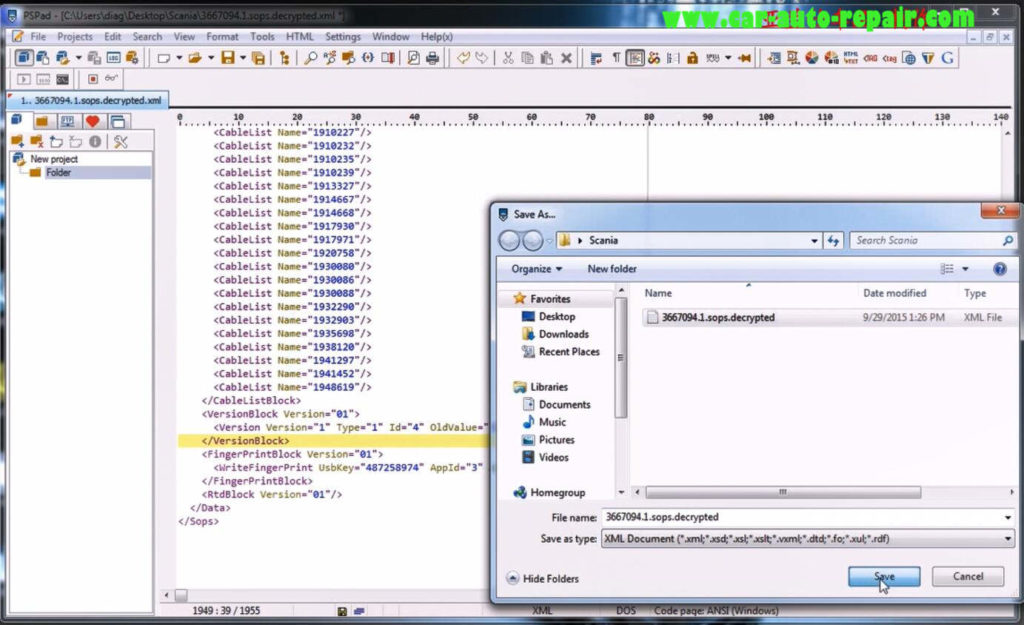1024x625 pixels.
Task: Toggle word wrap in the toolbar
Action: pyautogui.click(x=596, y=57)
